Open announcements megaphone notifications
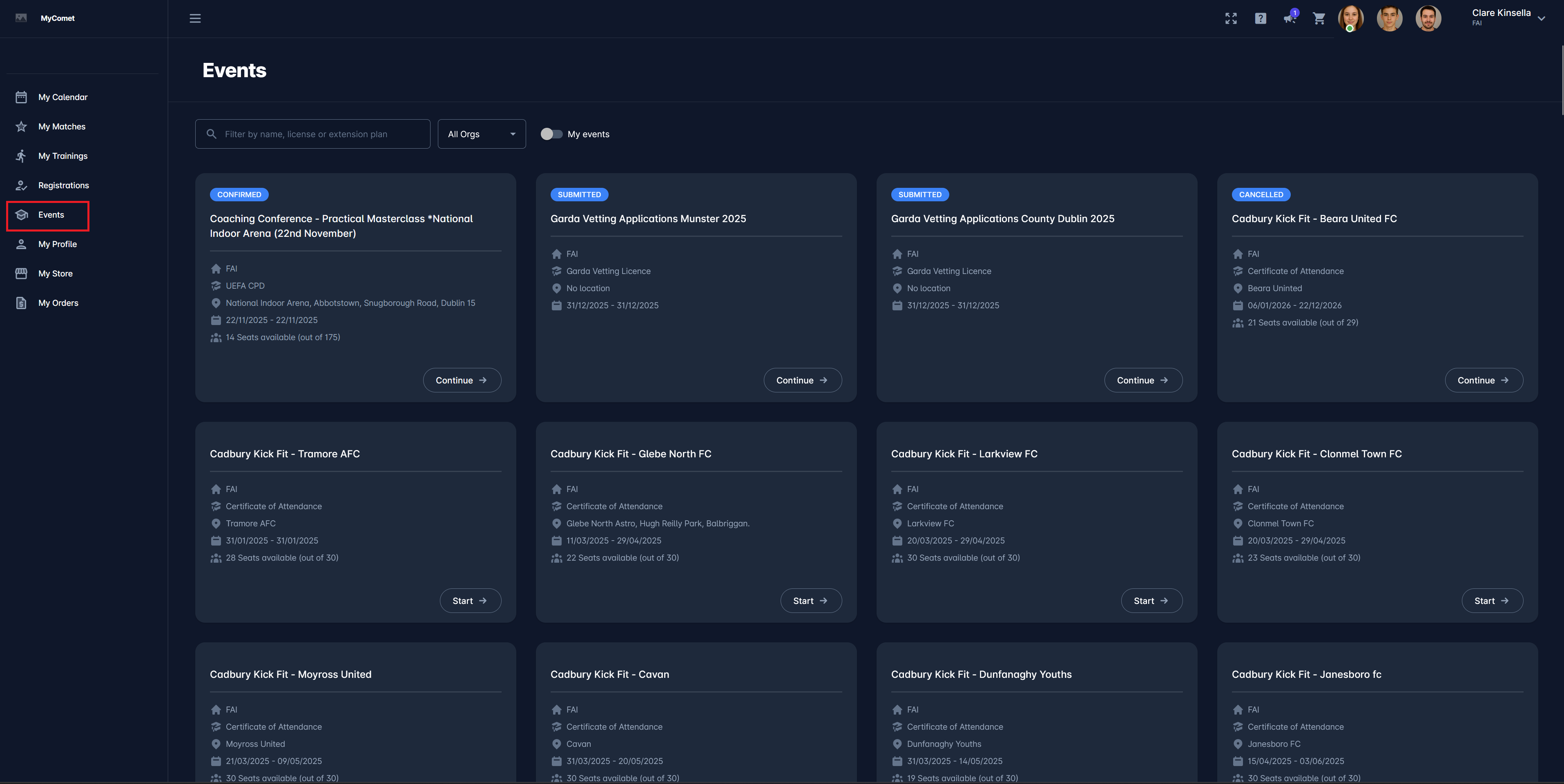Viewport: 1564px width, 784px height. 1290,18
